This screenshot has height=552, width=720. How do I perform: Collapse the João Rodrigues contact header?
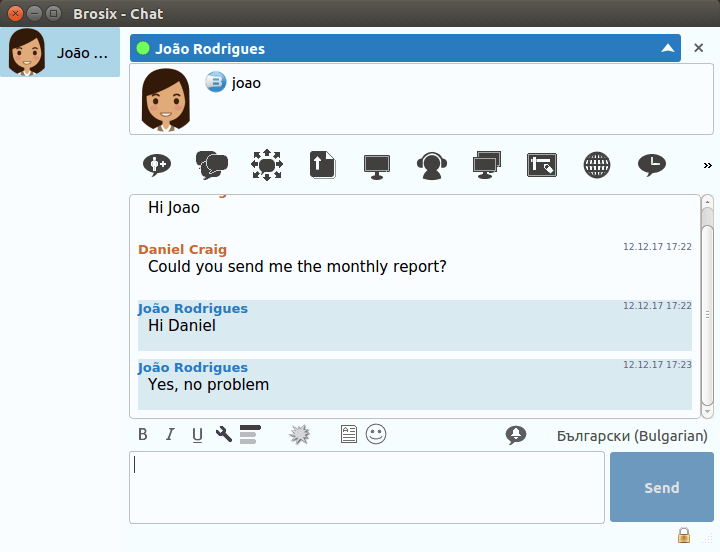pyautogui.click(x=668, y=48)
